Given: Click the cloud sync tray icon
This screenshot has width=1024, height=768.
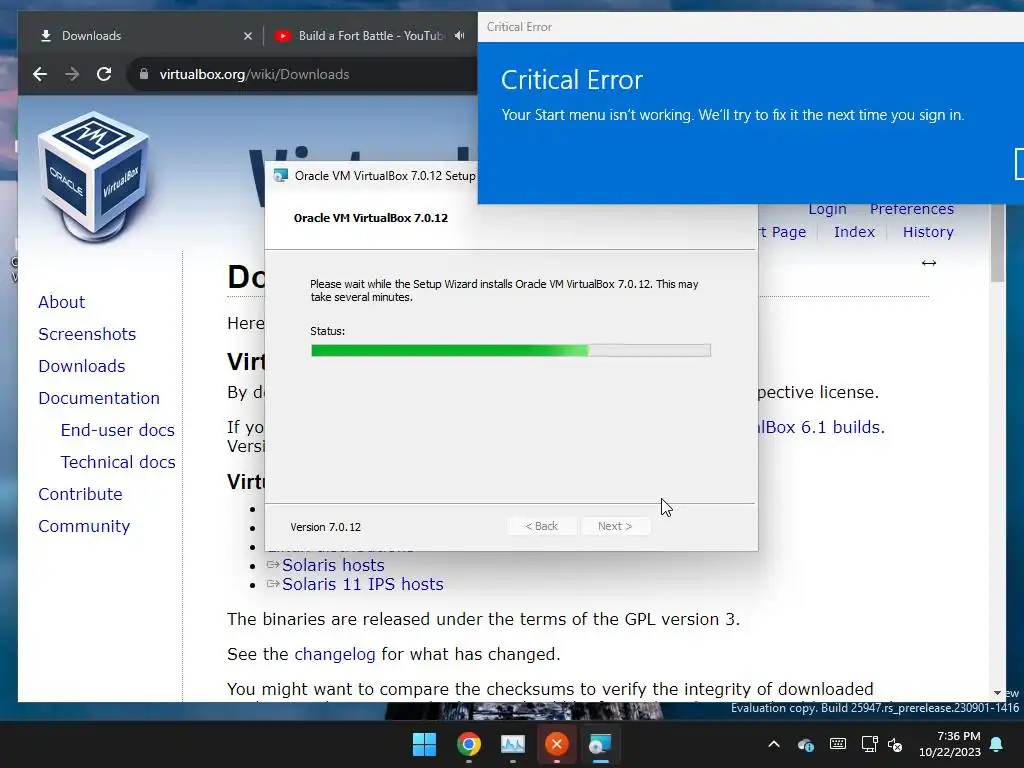Looking at the screenshot, I should point(806,744).
